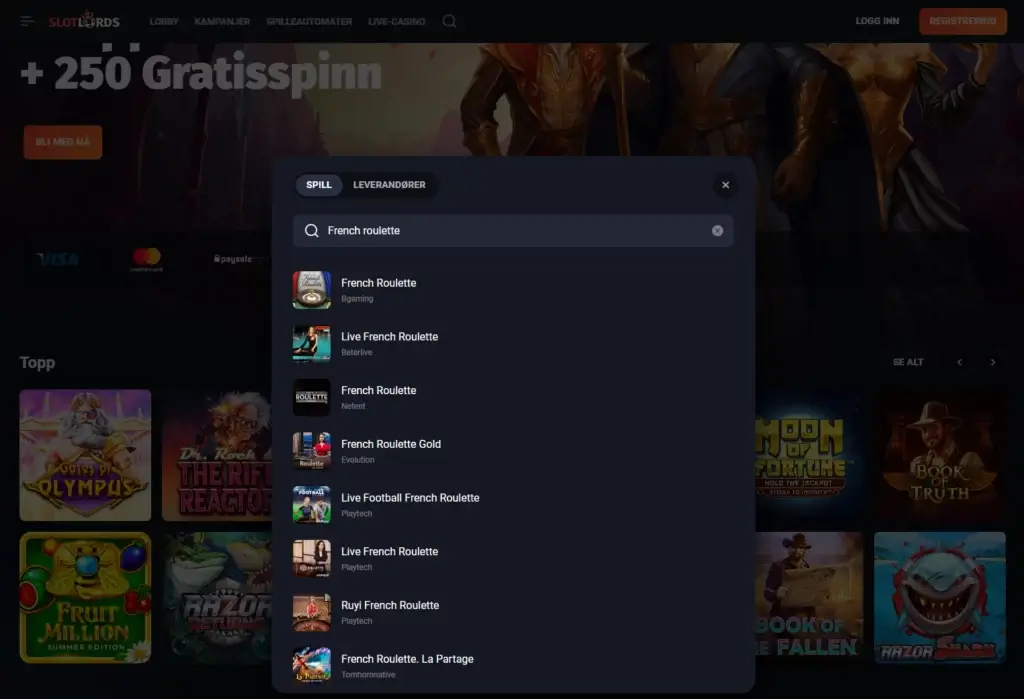
Task: Open Razor Shark game tile
Action: pos(940,598)
